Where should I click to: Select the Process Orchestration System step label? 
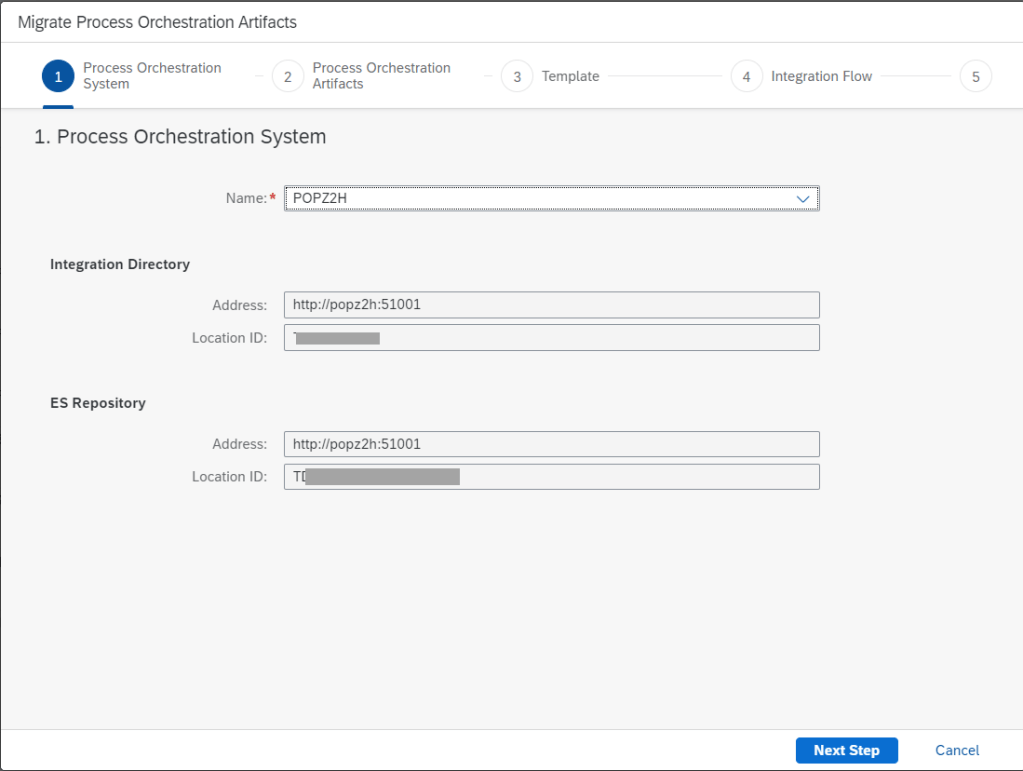click(152, 76)
